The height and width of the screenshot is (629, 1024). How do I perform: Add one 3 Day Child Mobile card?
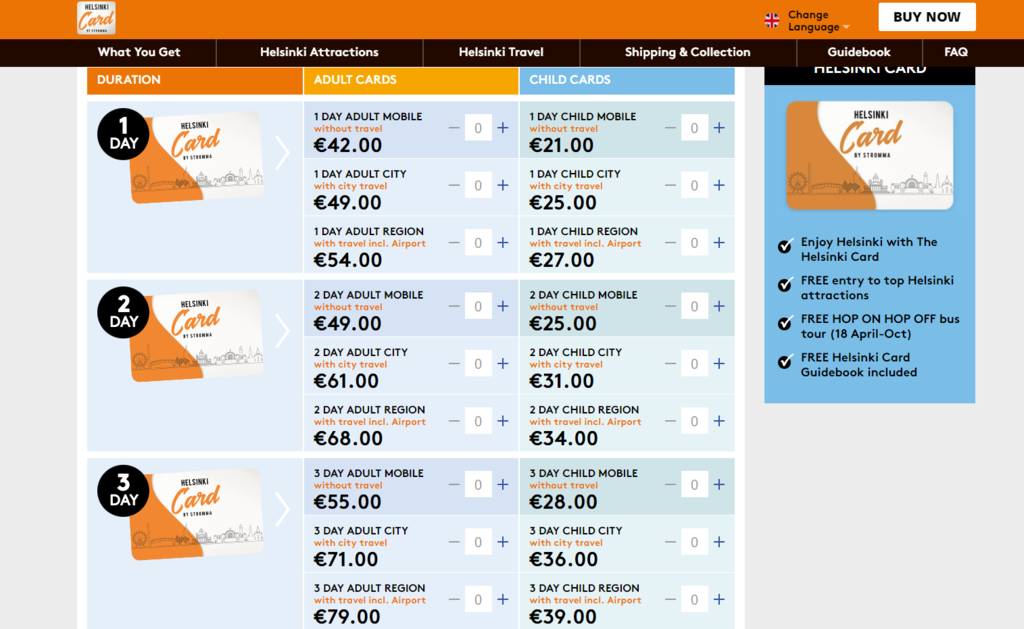[x=719, y=485]
